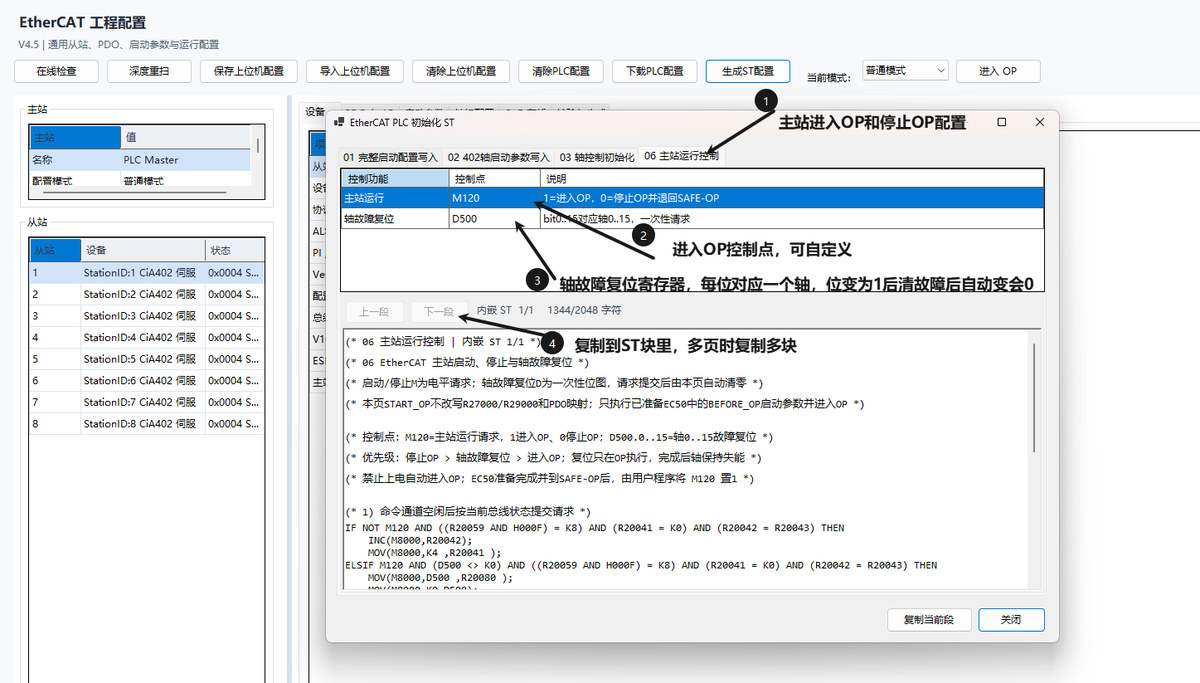This screenshot has width=1200, height=683.
Task: Close the EtherCAT PLC 初始化 ST dialog
Action: pos(1040,122)
